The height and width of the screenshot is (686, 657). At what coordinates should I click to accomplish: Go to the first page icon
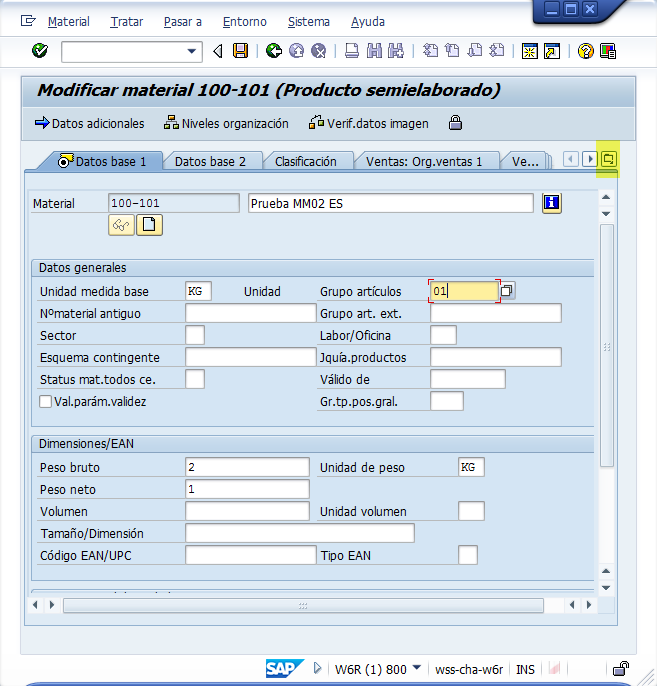430,51
